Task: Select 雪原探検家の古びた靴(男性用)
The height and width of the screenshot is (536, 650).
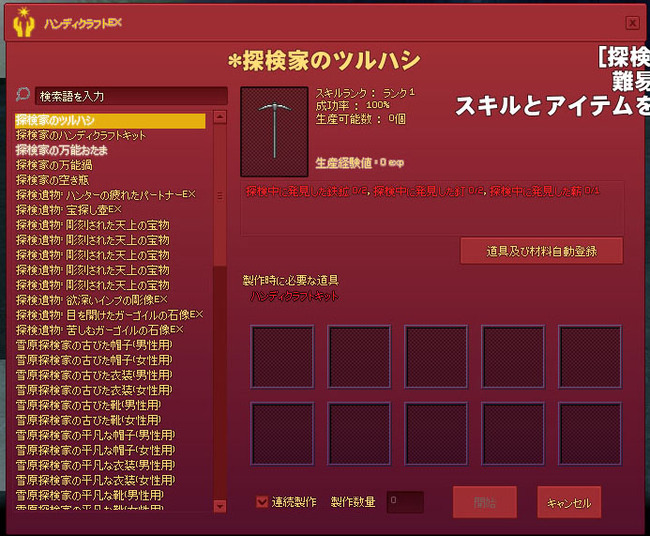Action: click(x=88, y=405)
